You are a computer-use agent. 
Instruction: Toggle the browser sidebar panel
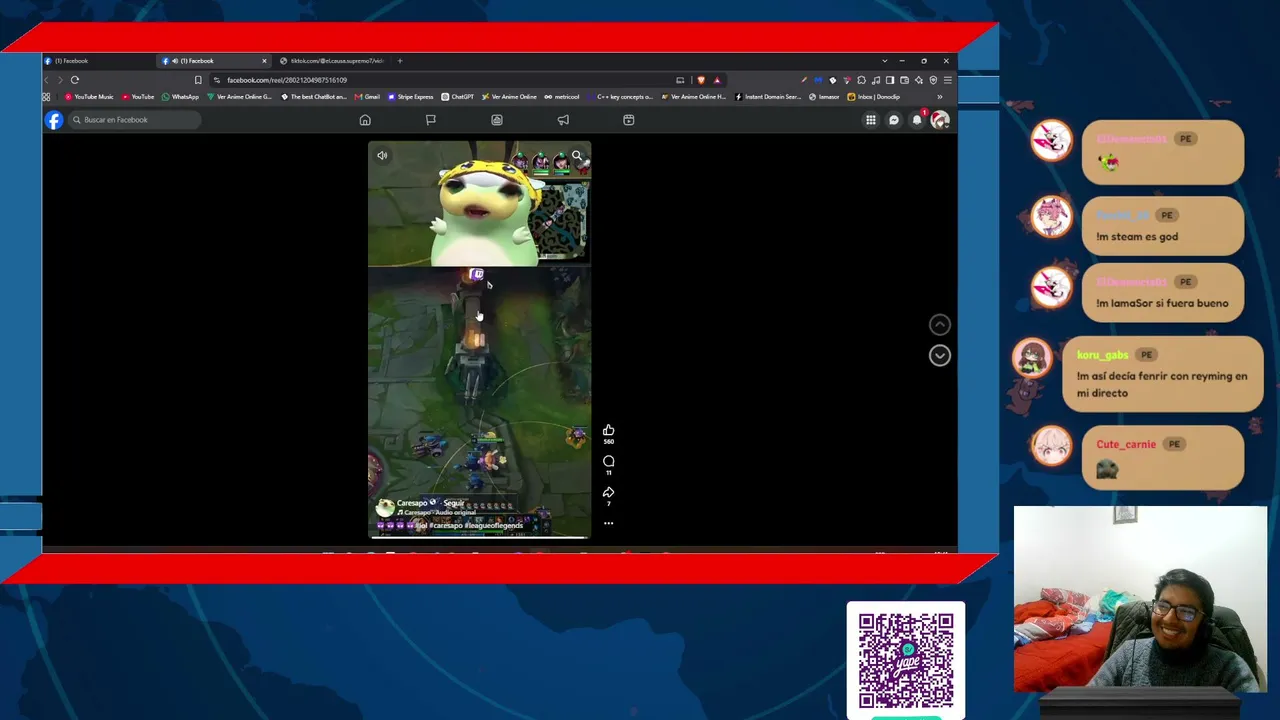pyautogui.click(x=890, y=80)
